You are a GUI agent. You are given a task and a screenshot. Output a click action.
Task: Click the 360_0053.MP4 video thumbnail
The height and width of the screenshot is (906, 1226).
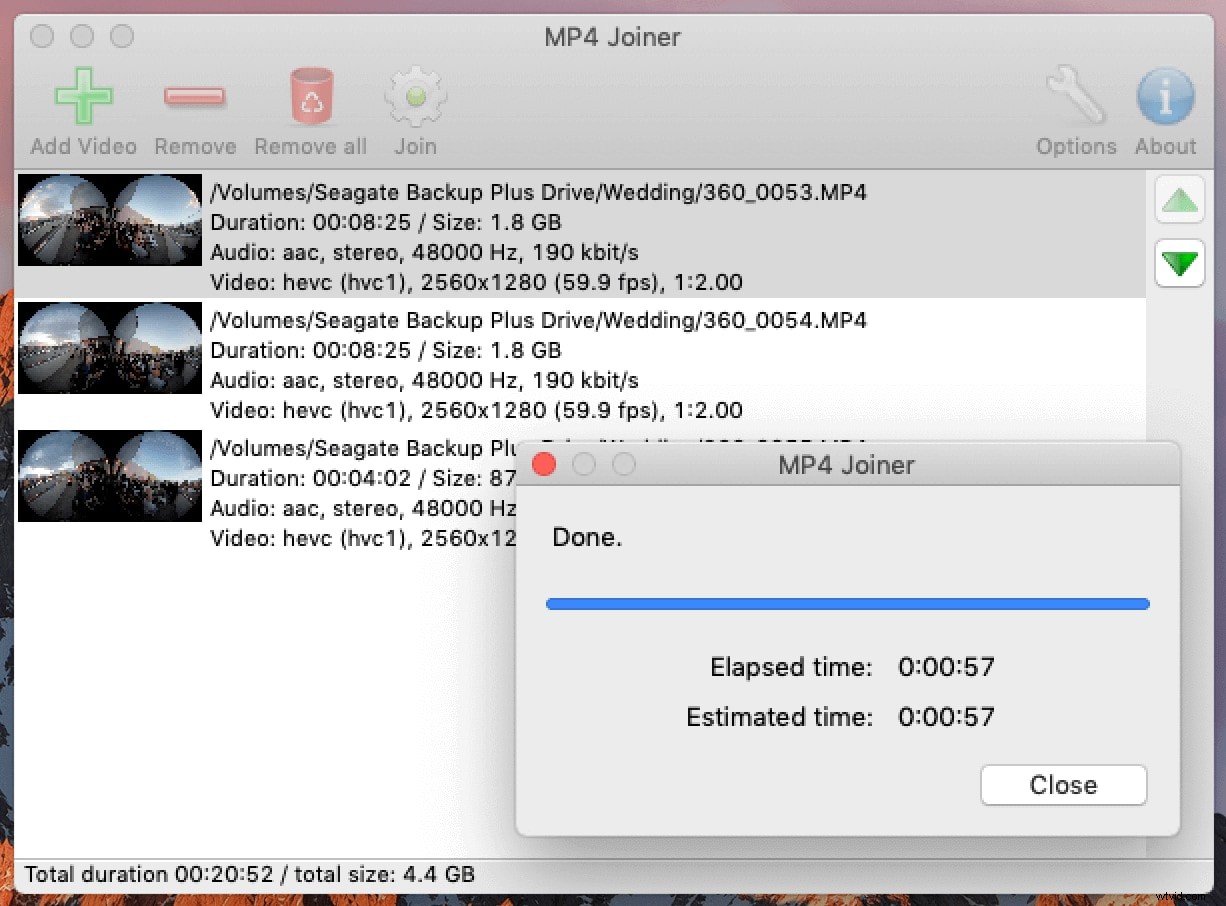tap(109, 220)
